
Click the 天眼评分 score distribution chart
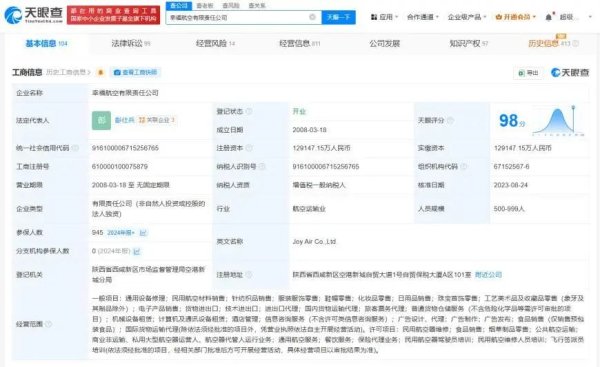point(558,121)
